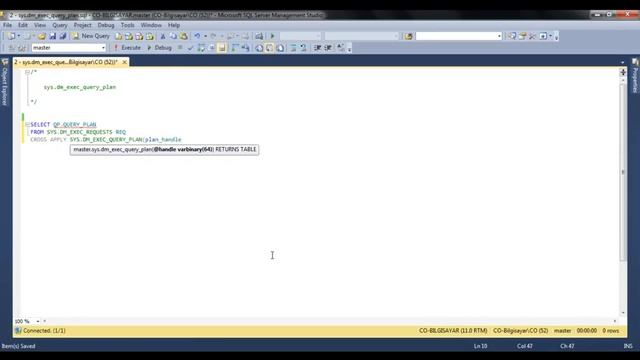Open the Debug menu

point(106,25)
